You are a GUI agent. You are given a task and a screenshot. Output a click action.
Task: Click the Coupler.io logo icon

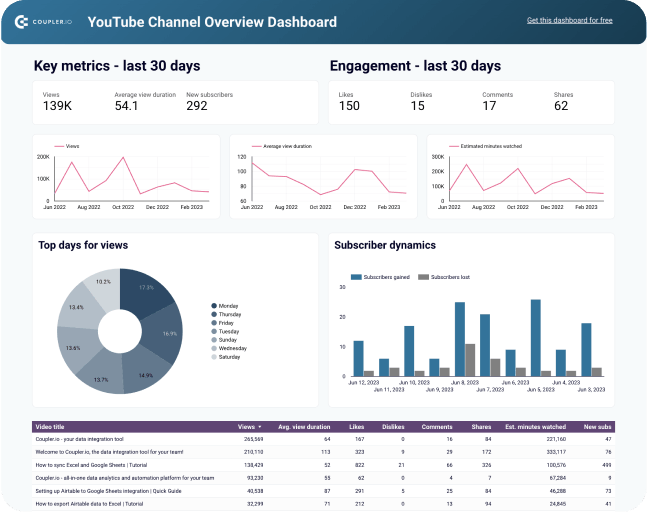(21, 20)
